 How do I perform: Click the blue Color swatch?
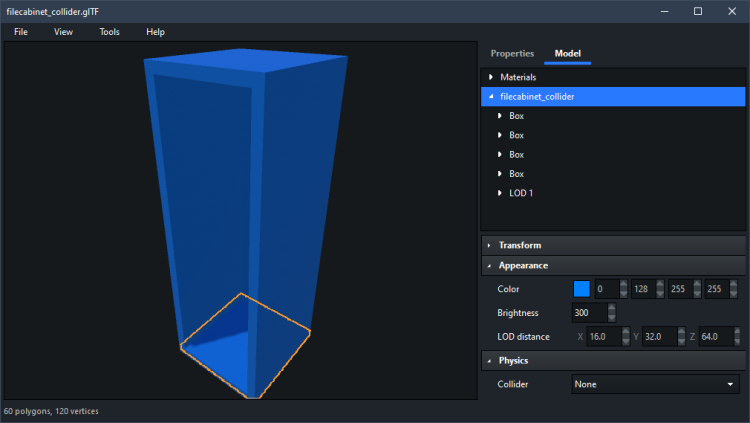[581, 289]
